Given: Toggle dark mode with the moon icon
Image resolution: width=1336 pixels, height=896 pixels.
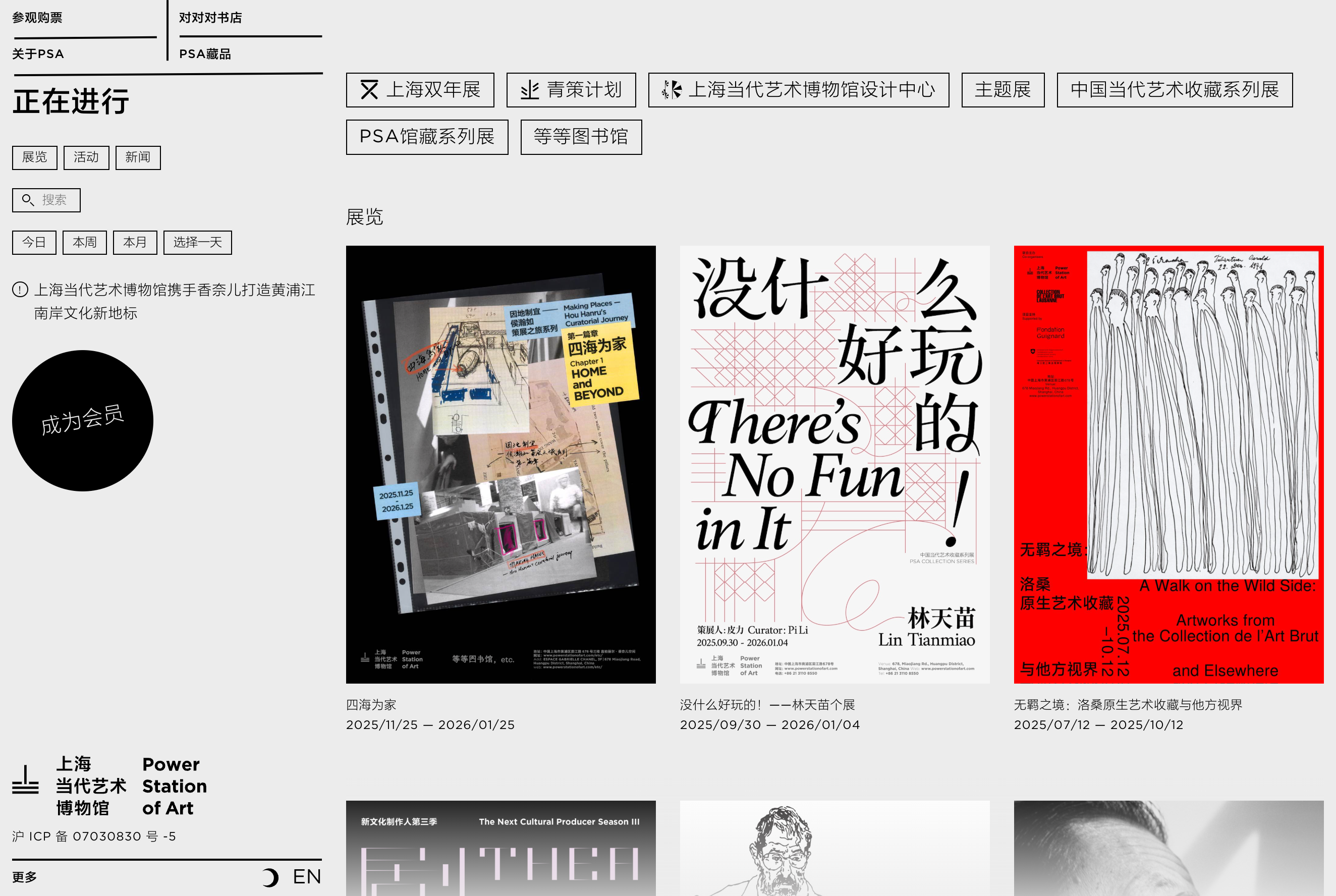Looking at the screenshot, I should (270, 877).
